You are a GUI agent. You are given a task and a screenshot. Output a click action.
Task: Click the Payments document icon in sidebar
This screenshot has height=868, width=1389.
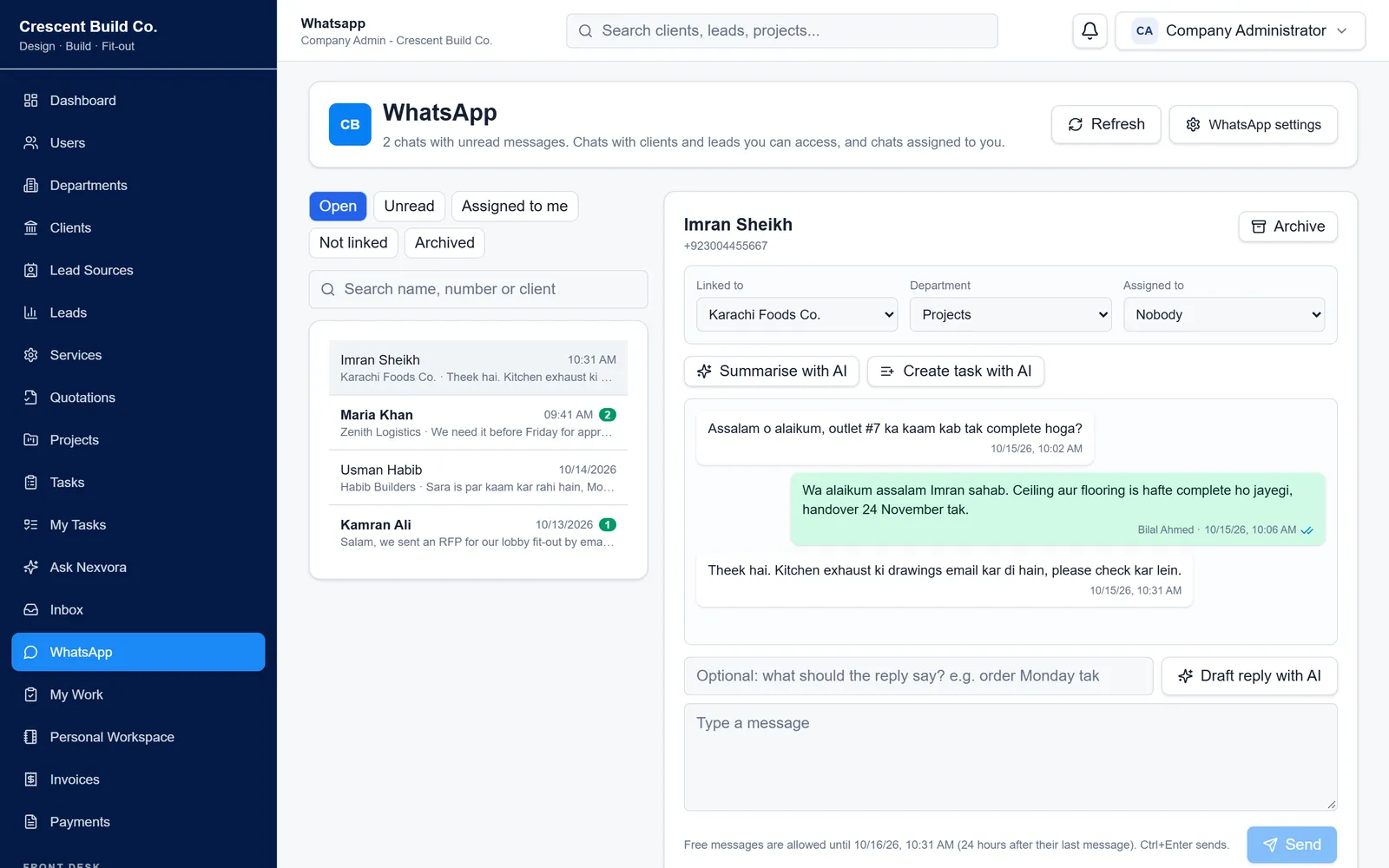31,822
